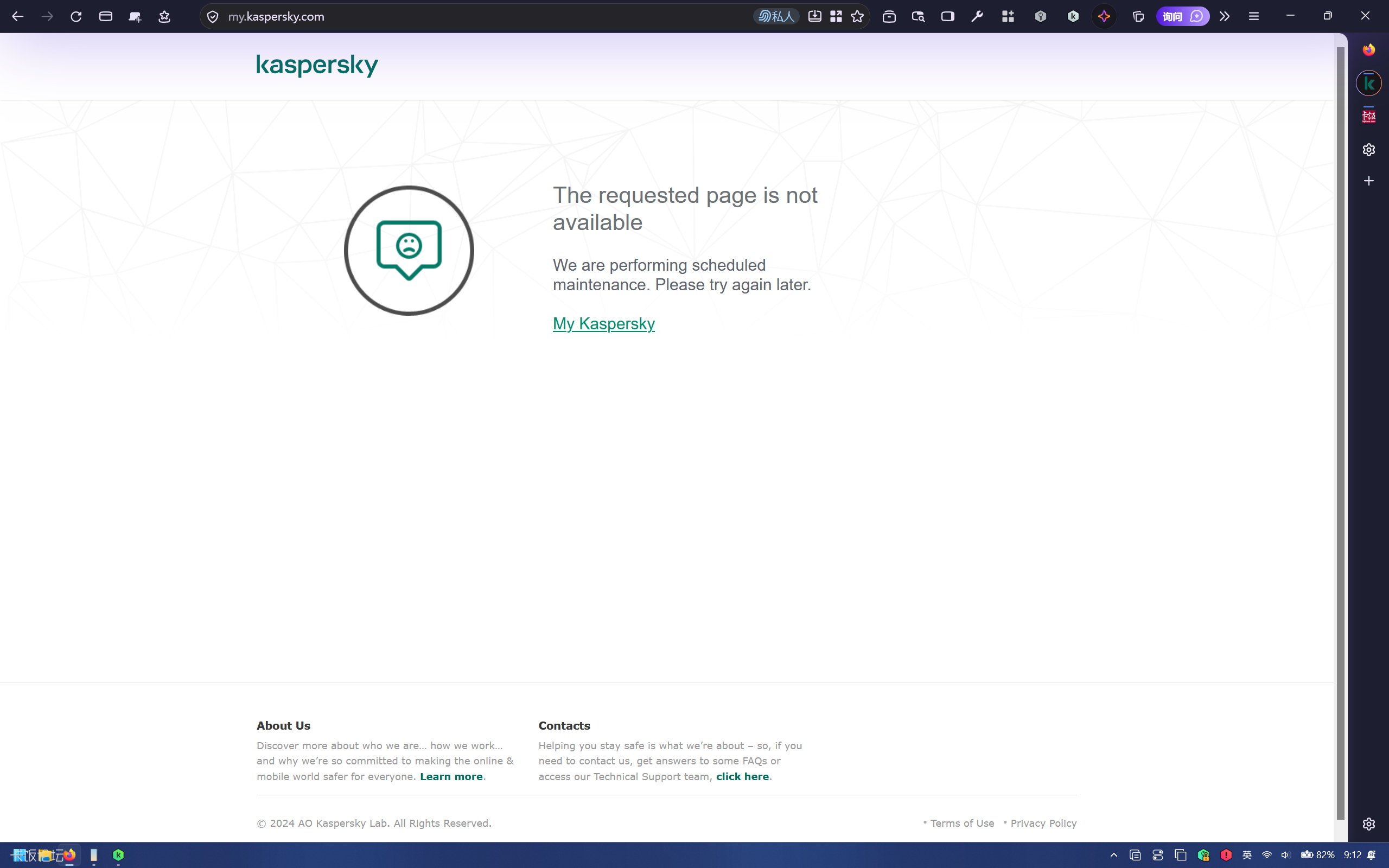Click the password key hexagon extension
This screenshot has width=1389, height=868.
pyautogui.click(x=1040, y=16)
